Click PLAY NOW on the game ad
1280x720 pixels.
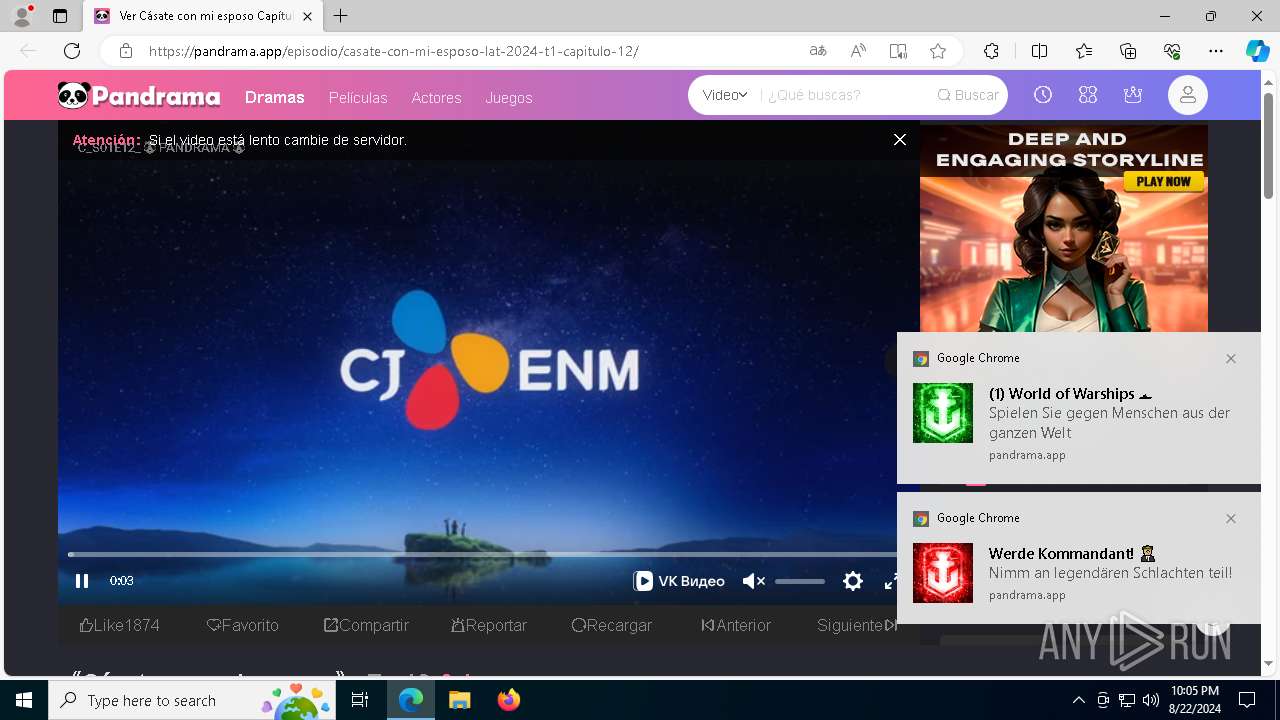(1163, 181)
